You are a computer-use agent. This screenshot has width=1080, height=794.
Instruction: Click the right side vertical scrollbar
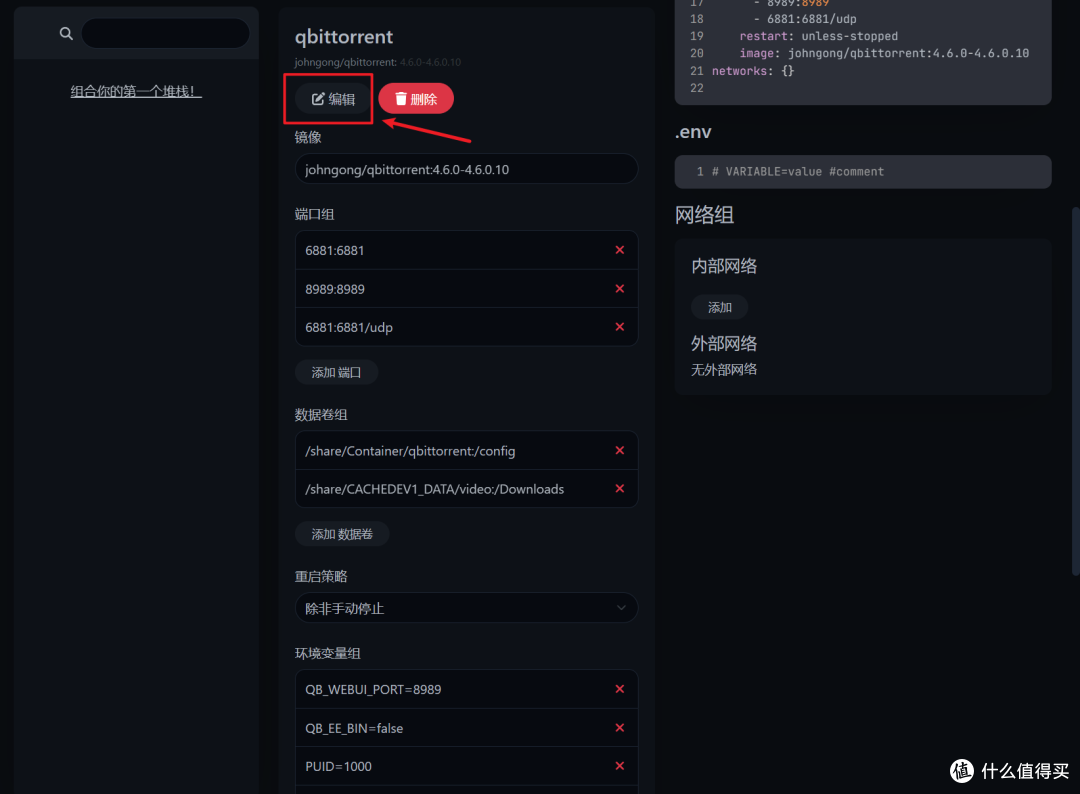[x=1075, y=391]
